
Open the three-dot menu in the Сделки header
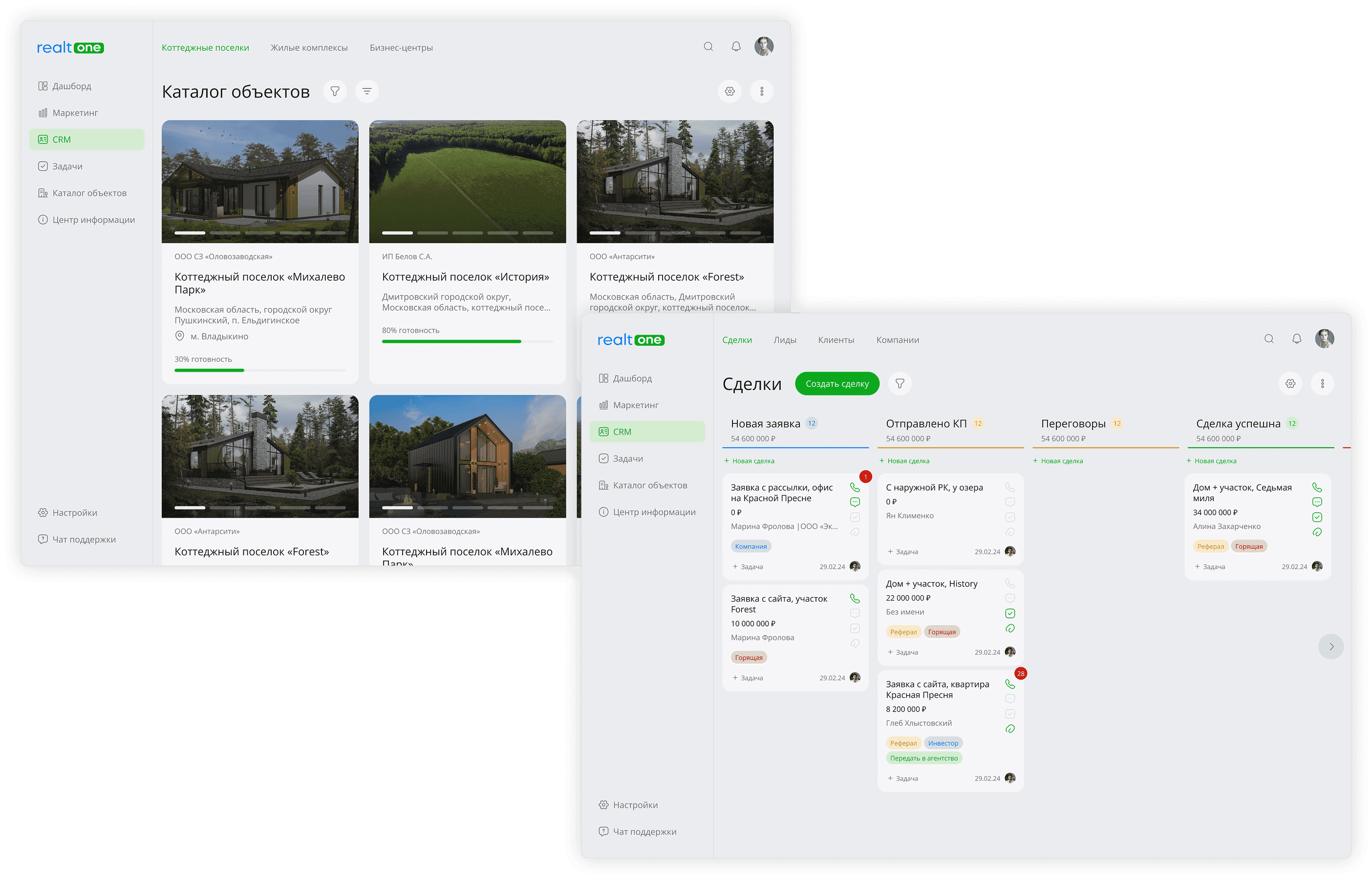point(1322,383)
